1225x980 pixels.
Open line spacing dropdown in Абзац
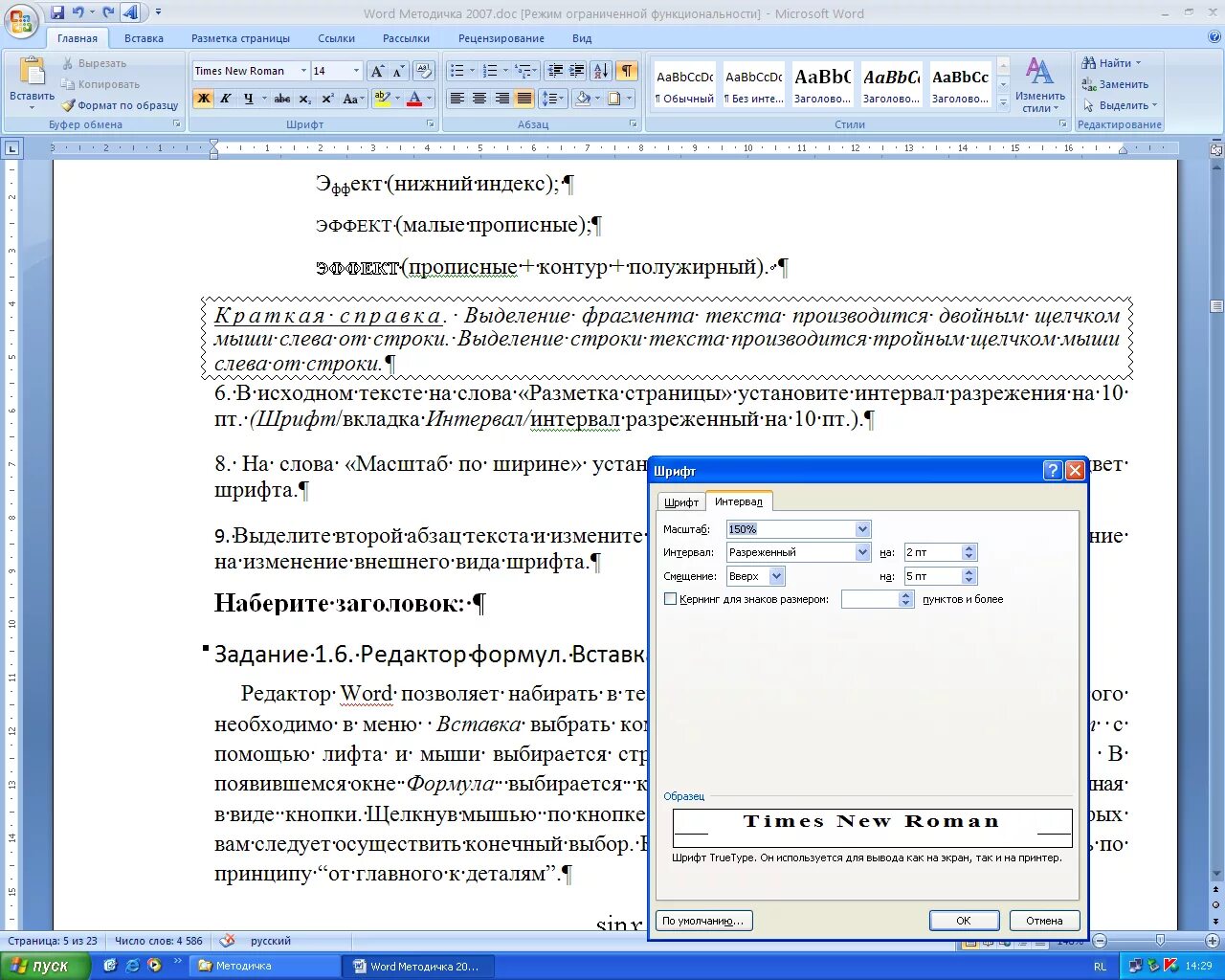click(x=553, y=99)
